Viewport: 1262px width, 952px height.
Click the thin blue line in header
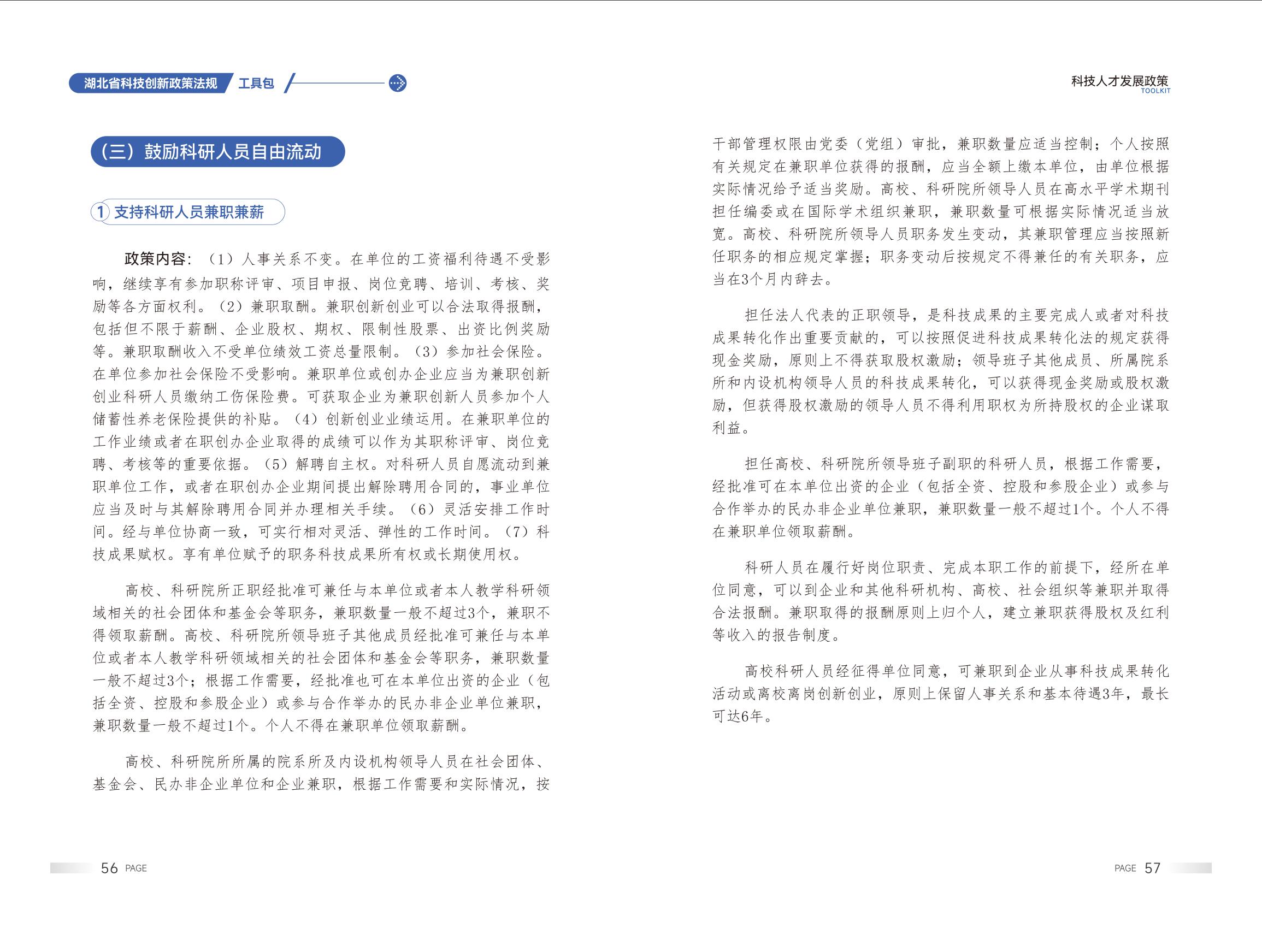coord(339,83)
